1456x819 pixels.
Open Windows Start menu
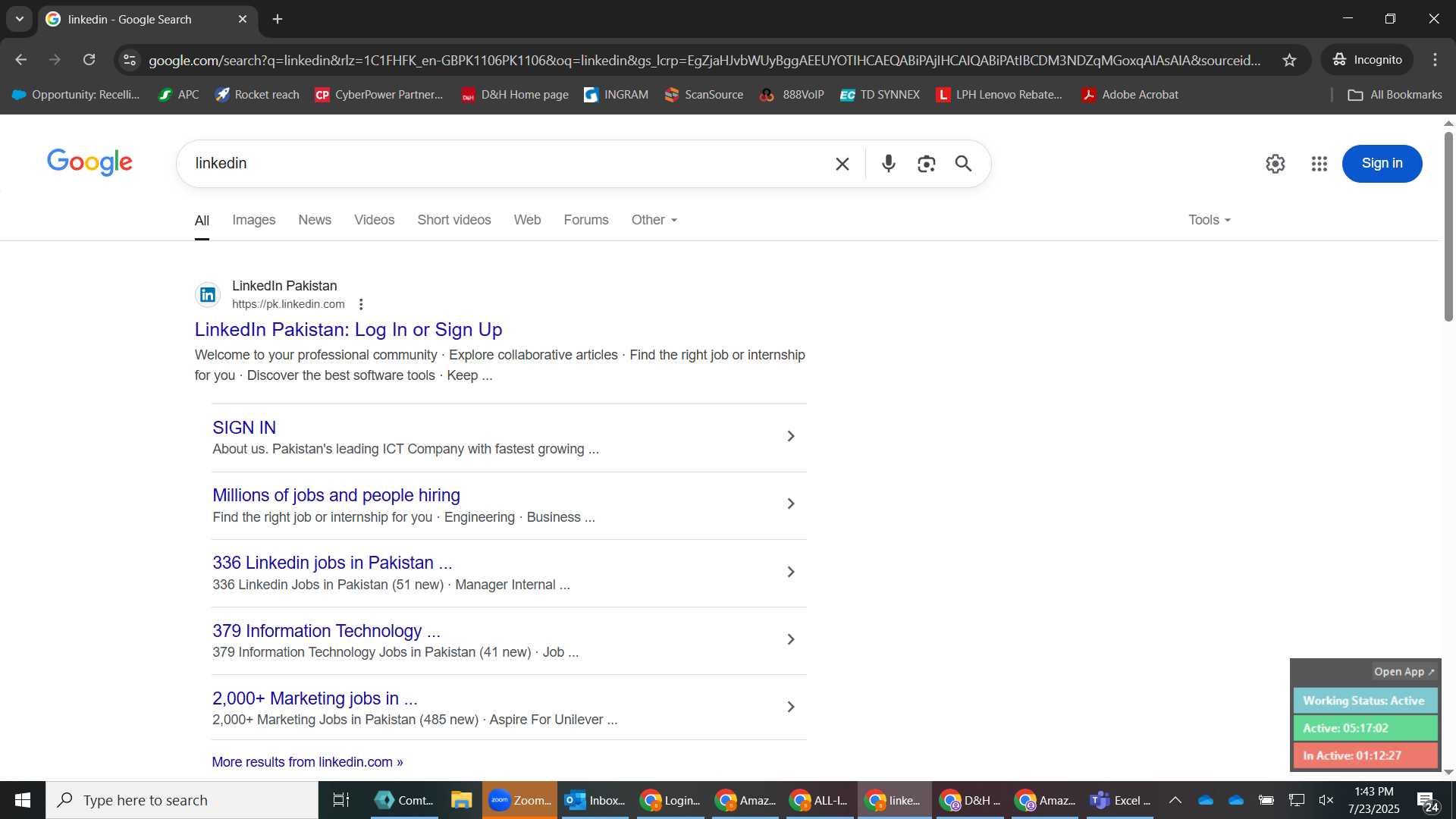[x=23, y=800]
